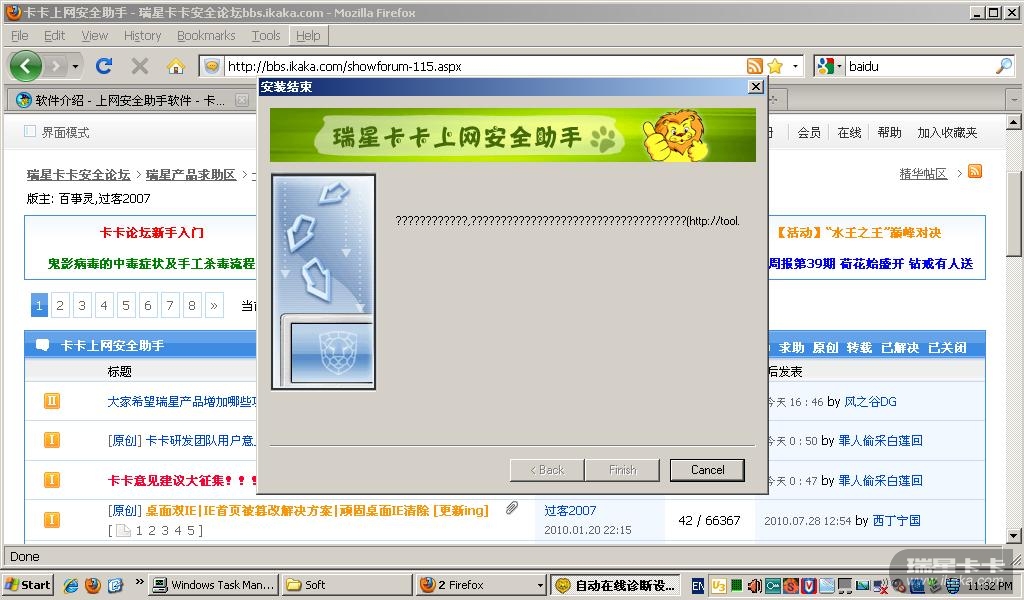Bookmark this page with the star icon
The image size is (1024, 600).
(x=775, y=66)
